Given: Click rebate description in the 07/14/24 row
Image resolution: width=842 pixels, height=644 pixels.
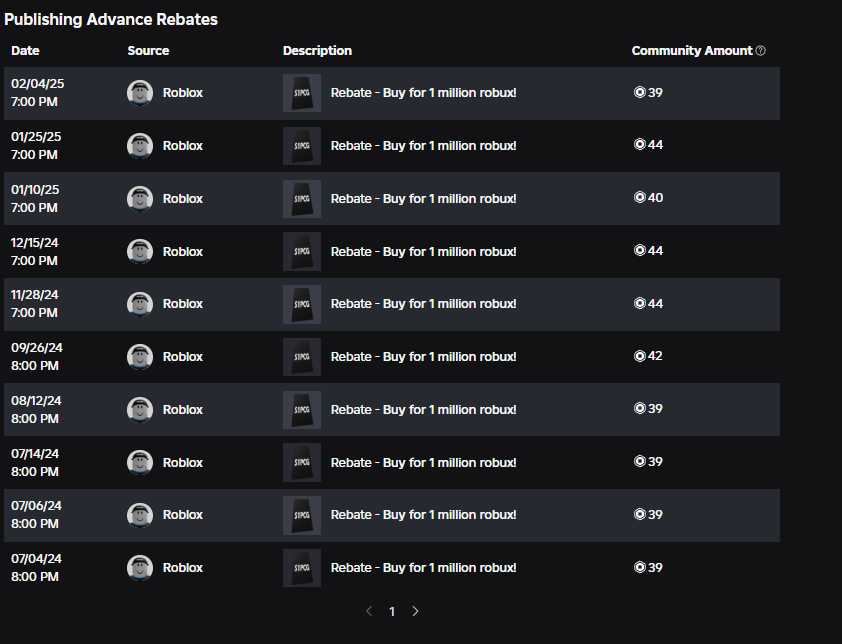Looking at the screenshot, I should point(424,462).
